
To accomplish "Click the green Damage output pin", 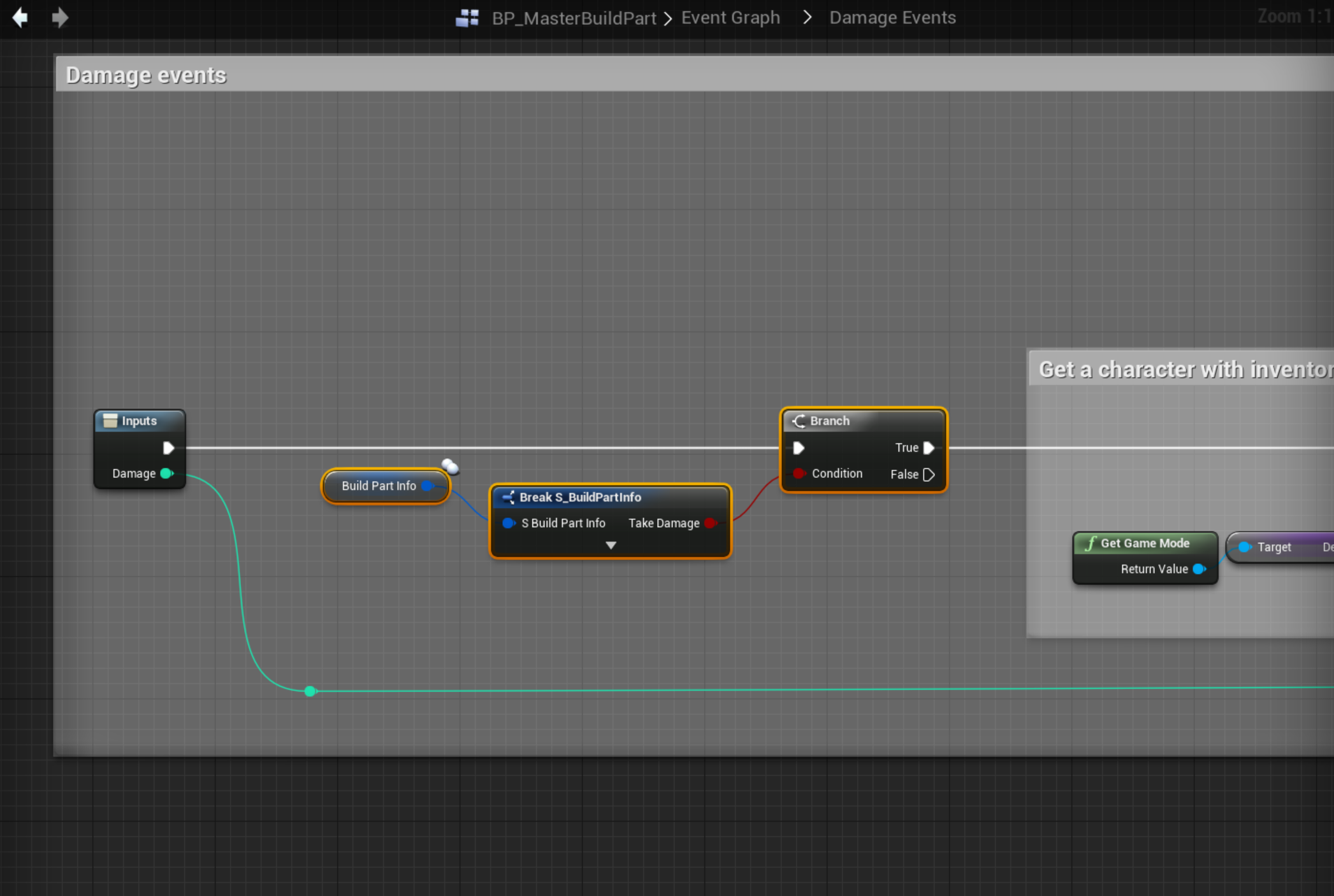I will [166, 473].
